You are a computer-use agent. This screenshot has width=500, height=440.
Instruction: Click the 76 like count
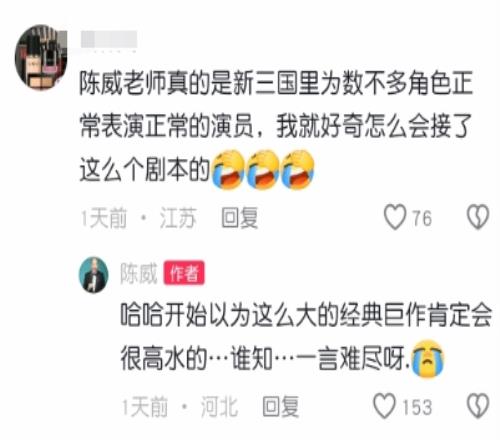click(422, 218)
